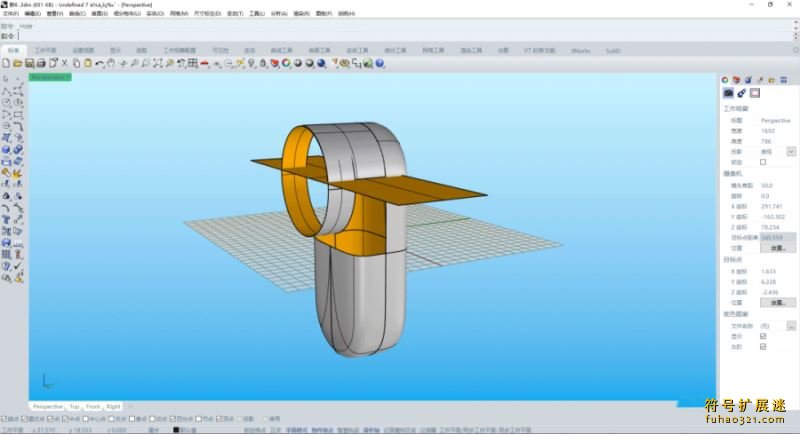
Task: Switch to the 曲线工具 toolbar tab
Action: coord(282,50)
